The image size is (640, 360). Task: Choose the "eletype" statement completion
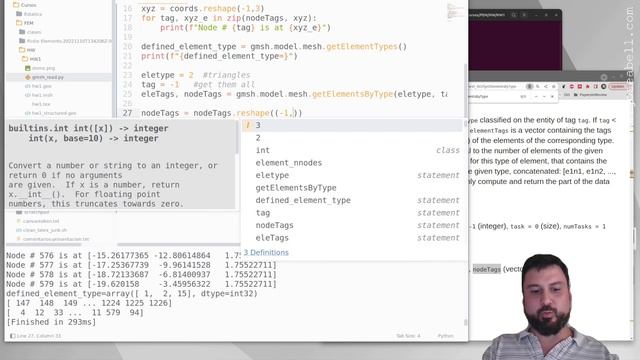tap(353, 176)
